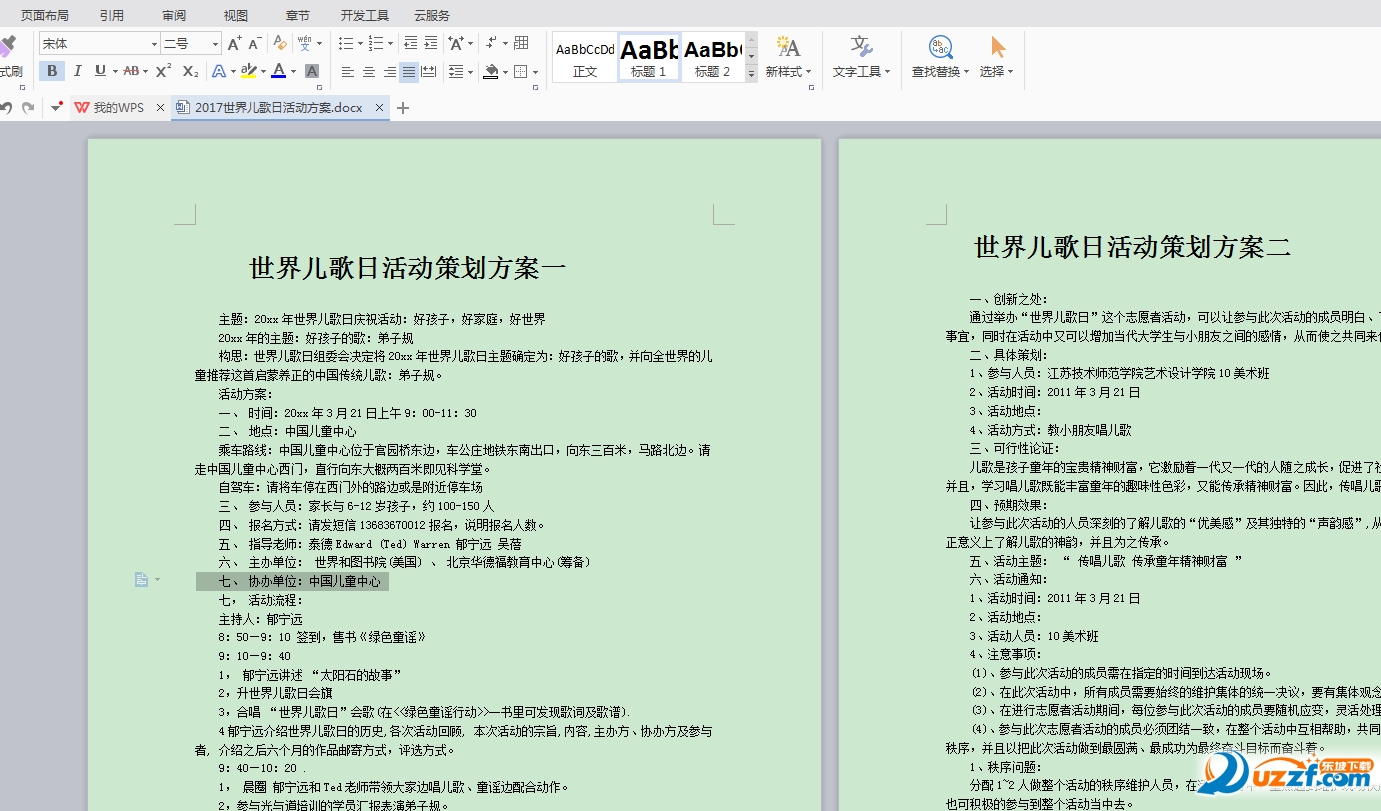Center align text
Viewport: 1381px width, 811px height.
click(x=369, y=72)
